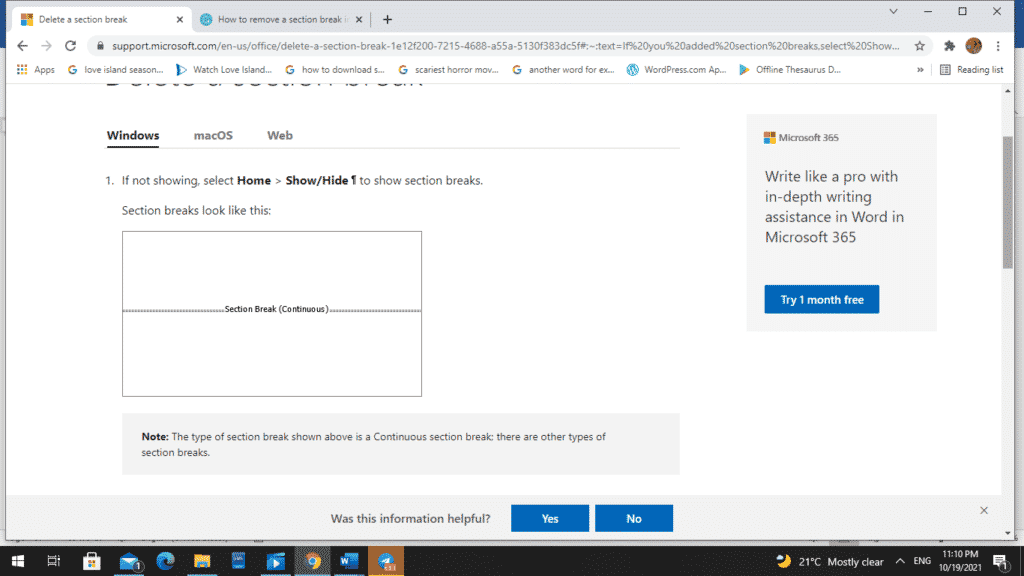Select the Web tab
This screenshot has width=1024, height=576.
(279, 135)
